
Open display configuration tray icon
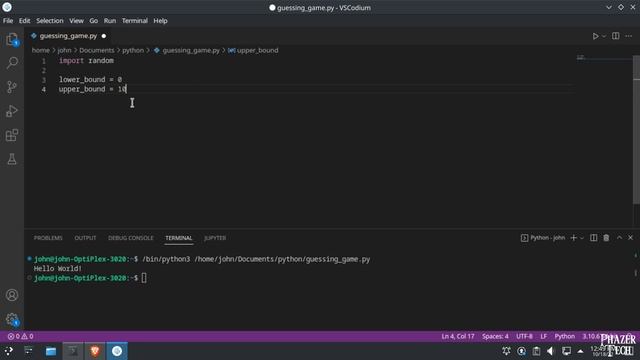(x=566, y=351)
